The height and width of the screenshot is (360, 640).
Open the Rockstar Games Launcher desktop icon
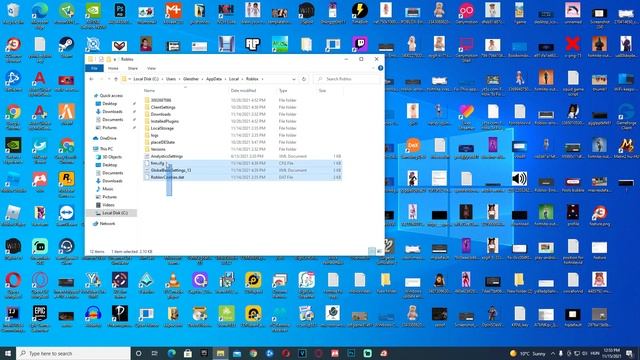pyautogui.click(x=66, y=182)
